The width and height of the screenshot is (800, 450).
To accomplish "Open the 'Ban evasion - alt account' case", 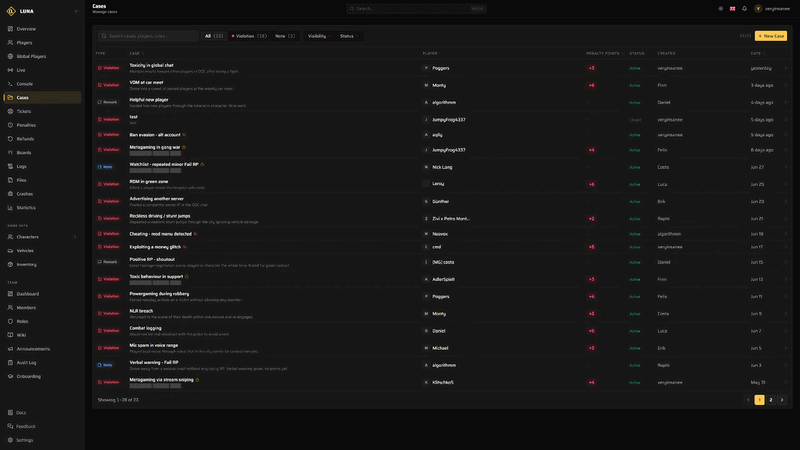I will 155,135.
